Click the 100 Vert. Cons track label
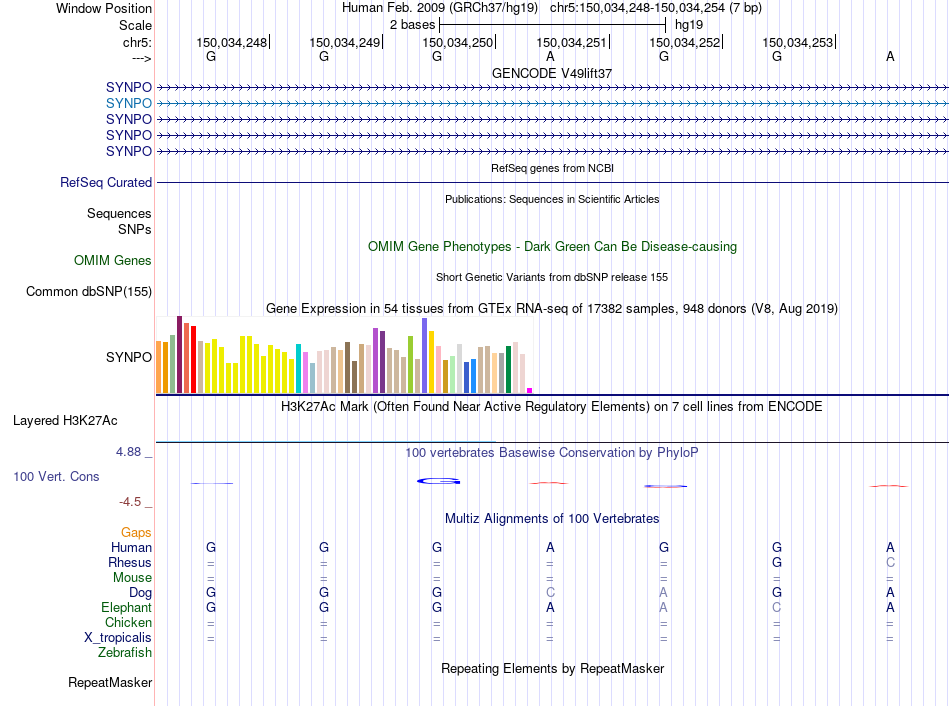The image size is (950, 706). pyautogui.click(x=56, y=476)
